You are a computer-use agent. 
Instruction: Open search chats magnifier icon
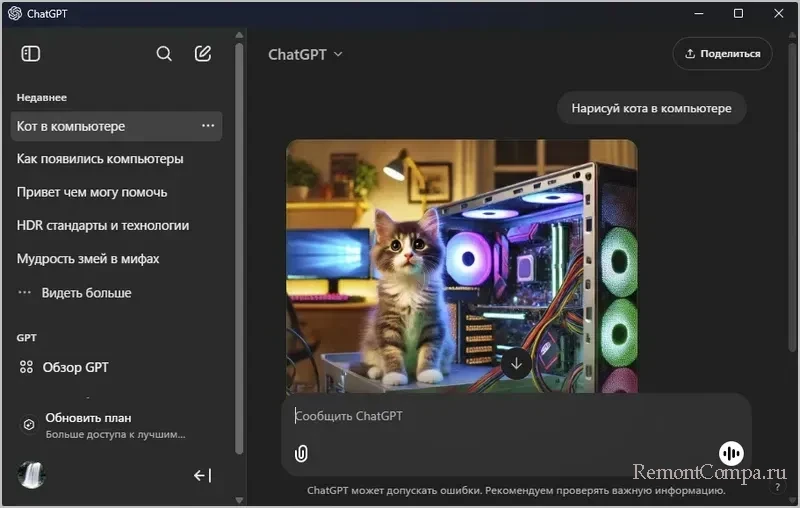pos(164,54)
